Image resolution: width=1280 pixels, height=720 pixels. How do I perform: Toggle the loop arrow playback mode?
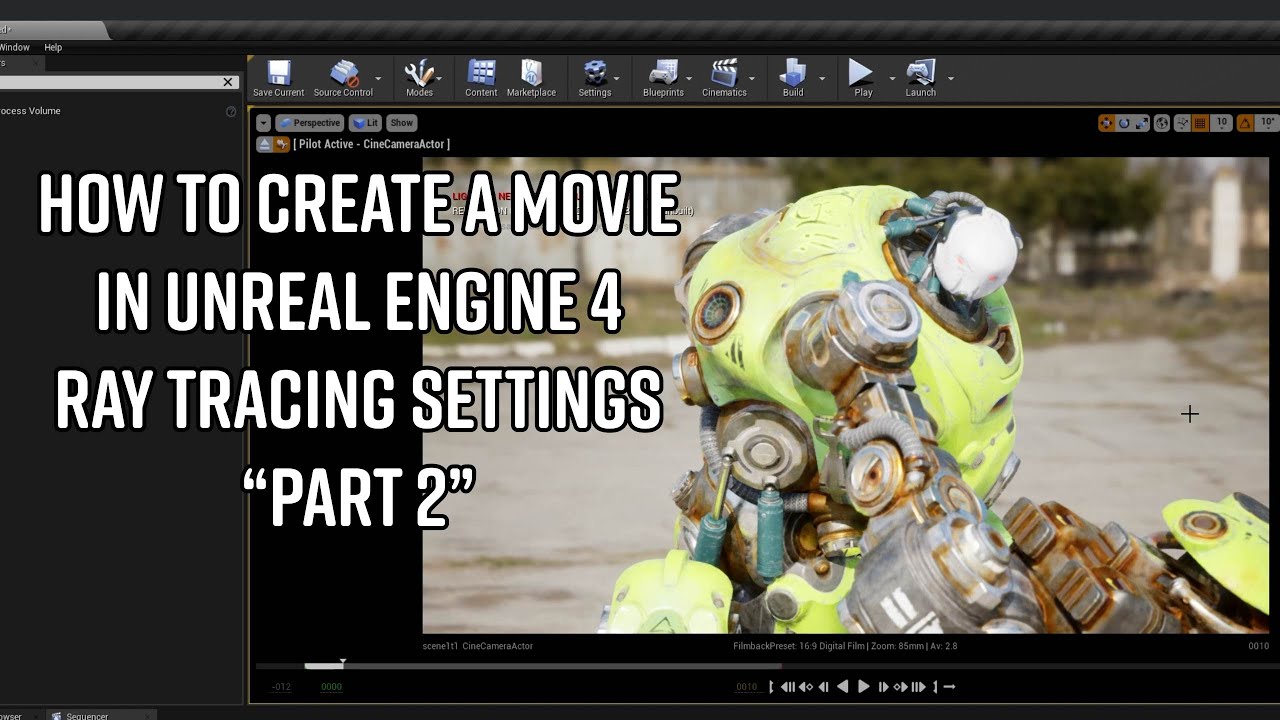(949, 687)
